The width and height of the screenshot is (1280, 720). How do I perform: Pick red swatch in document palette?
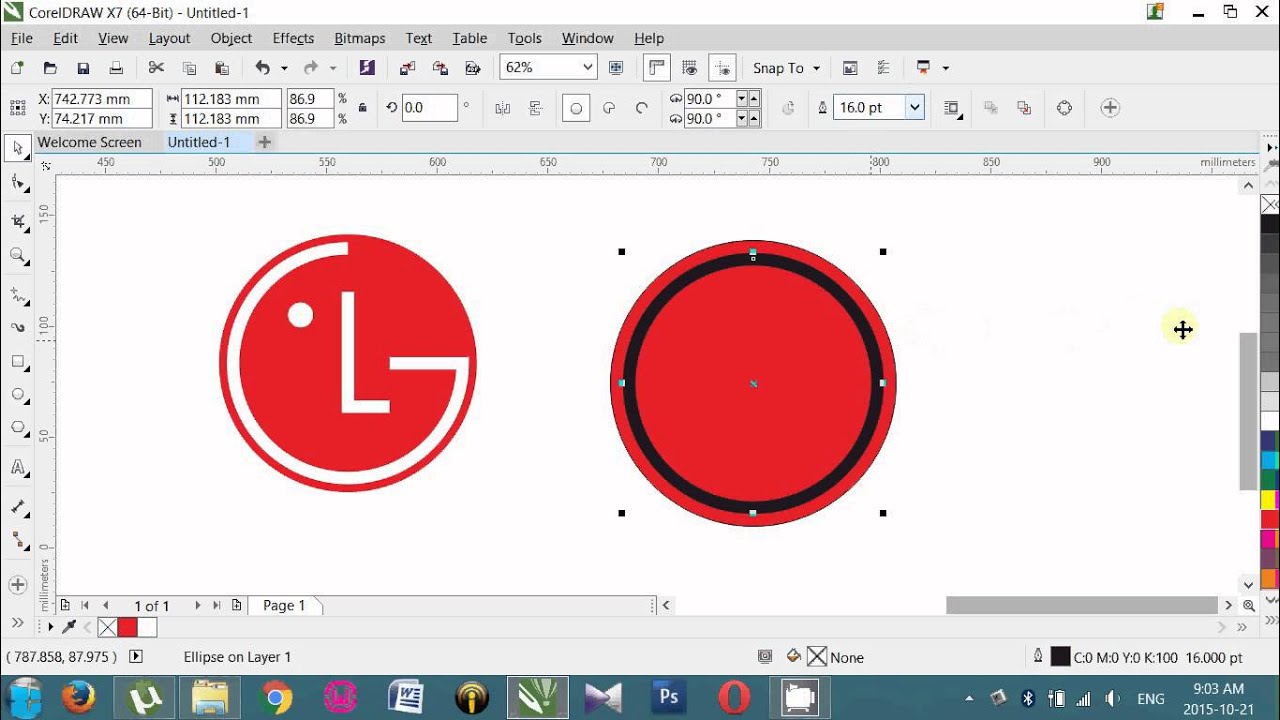(x=127, y=628)
